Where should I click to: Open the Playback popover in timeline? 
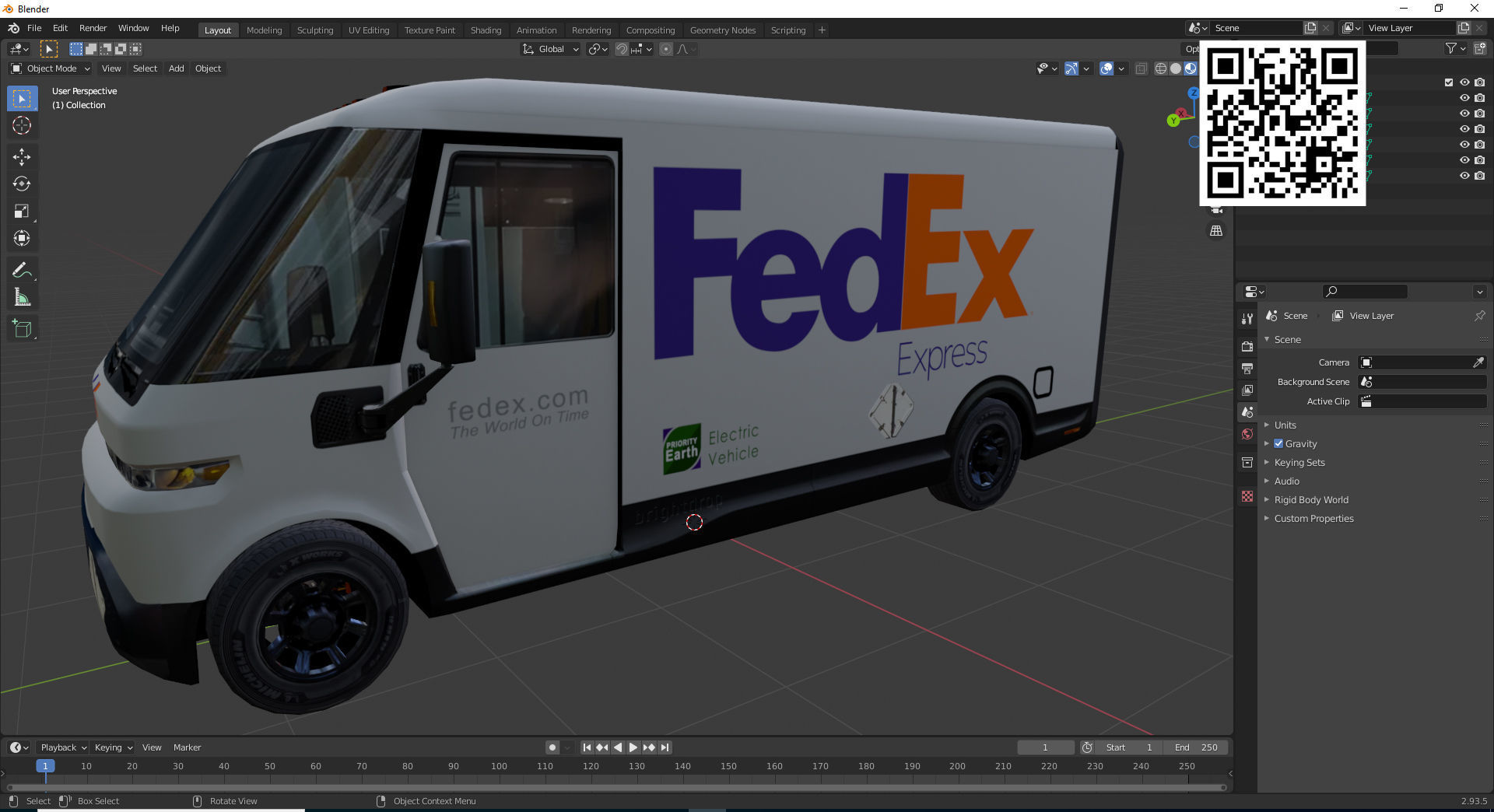click(x=62, y=747)
